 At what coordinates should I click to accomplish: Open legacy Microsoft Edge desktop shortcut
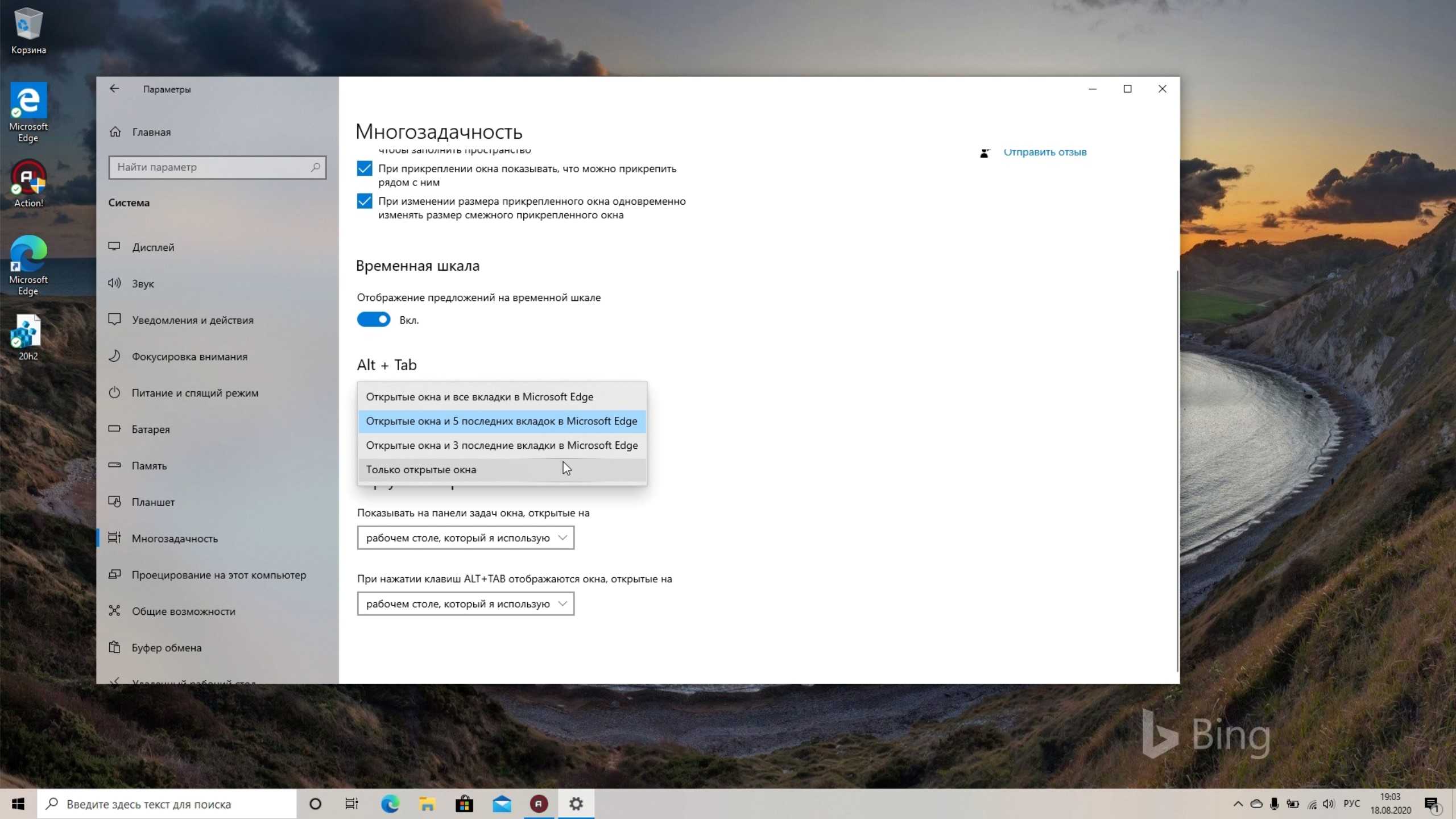click(28, 113)
